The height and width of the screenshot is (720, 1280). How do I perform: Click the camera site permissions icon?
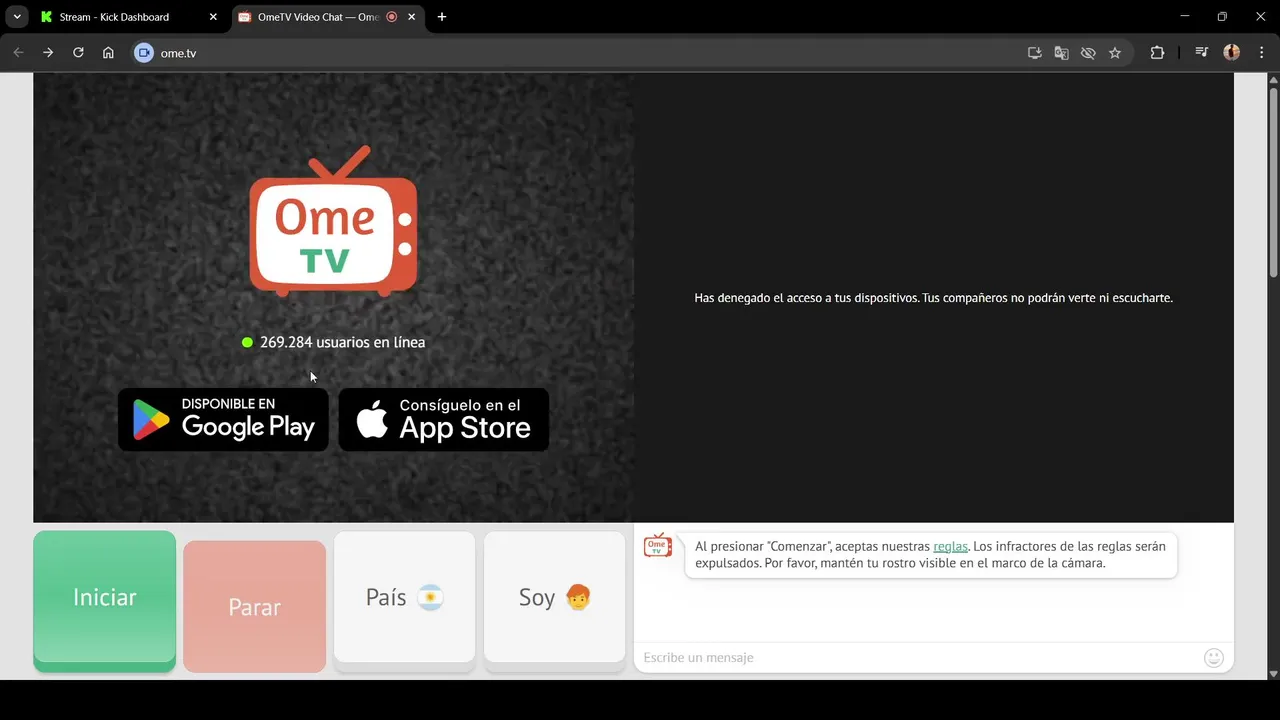click(144, 53)
